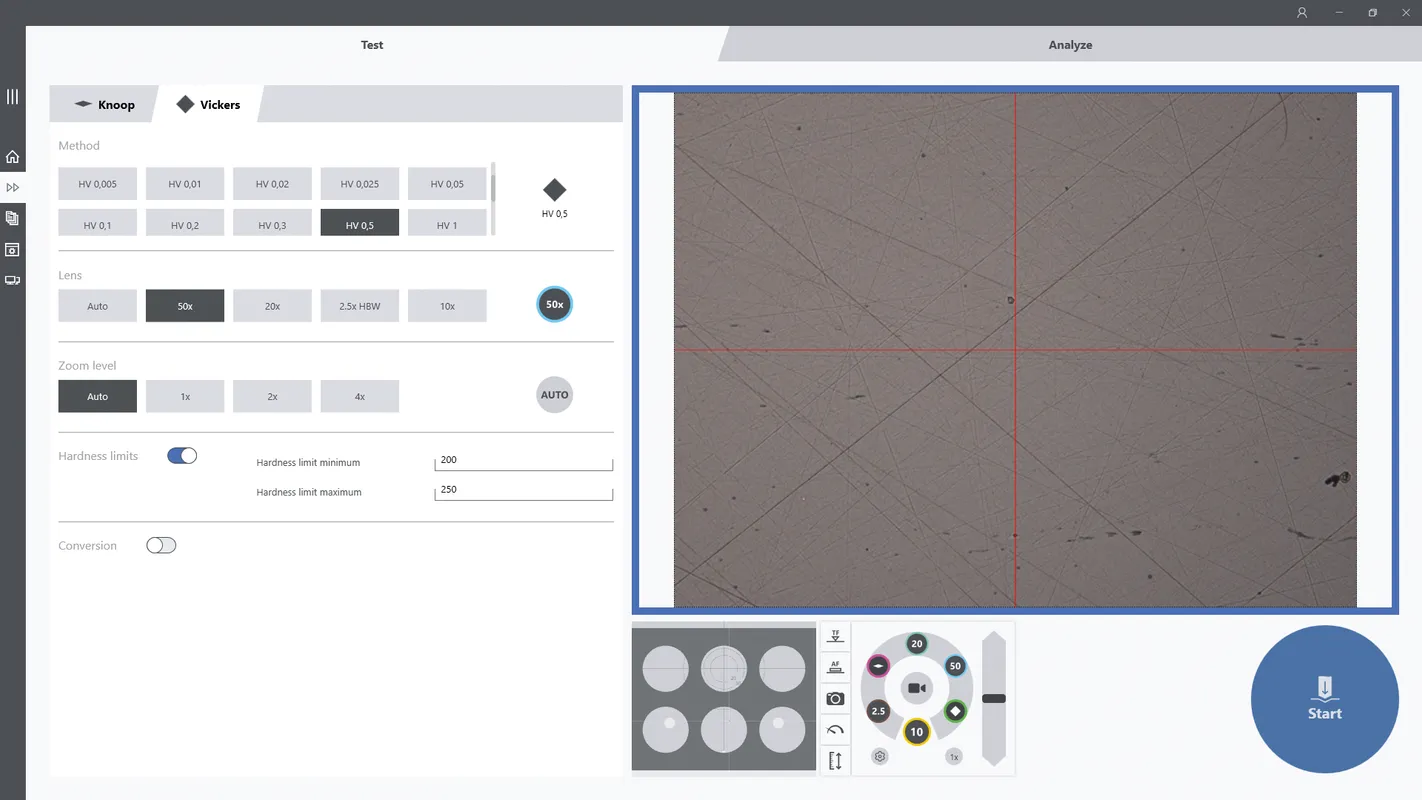Open the documents sidebar icon
The width and height of the screenshot is (1422, 800).
(x=12, y=218)
